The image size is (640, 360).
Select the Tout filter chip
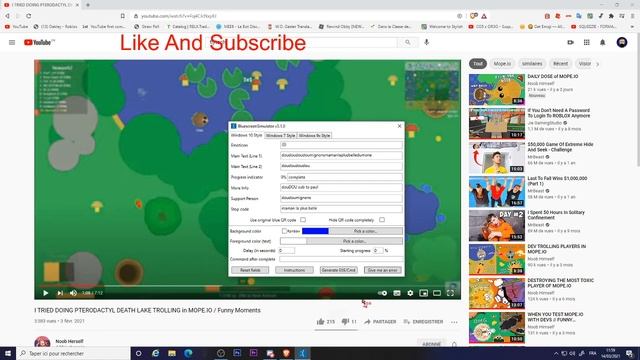pos(478,64)
